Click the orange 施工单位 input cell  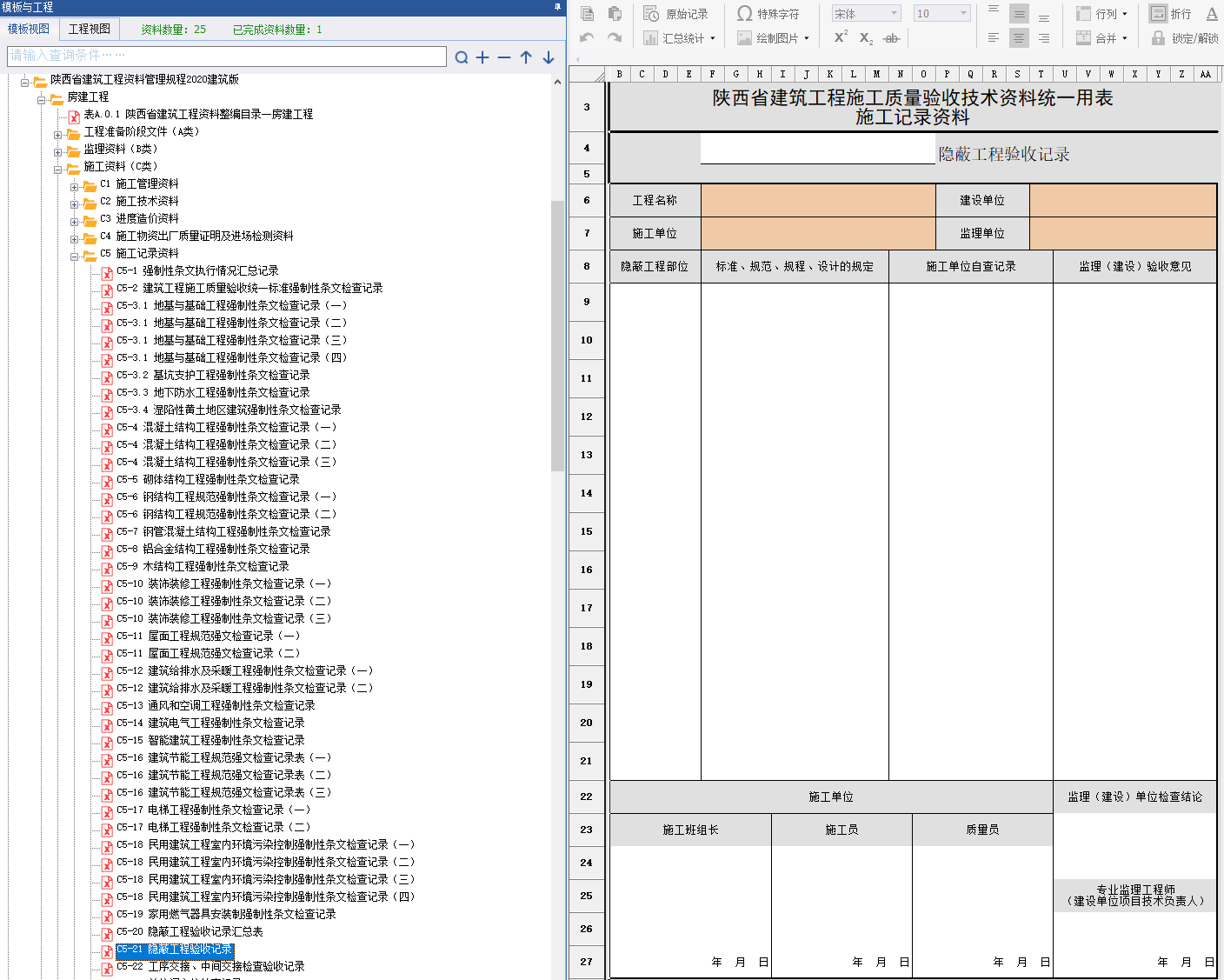point(818,233)
